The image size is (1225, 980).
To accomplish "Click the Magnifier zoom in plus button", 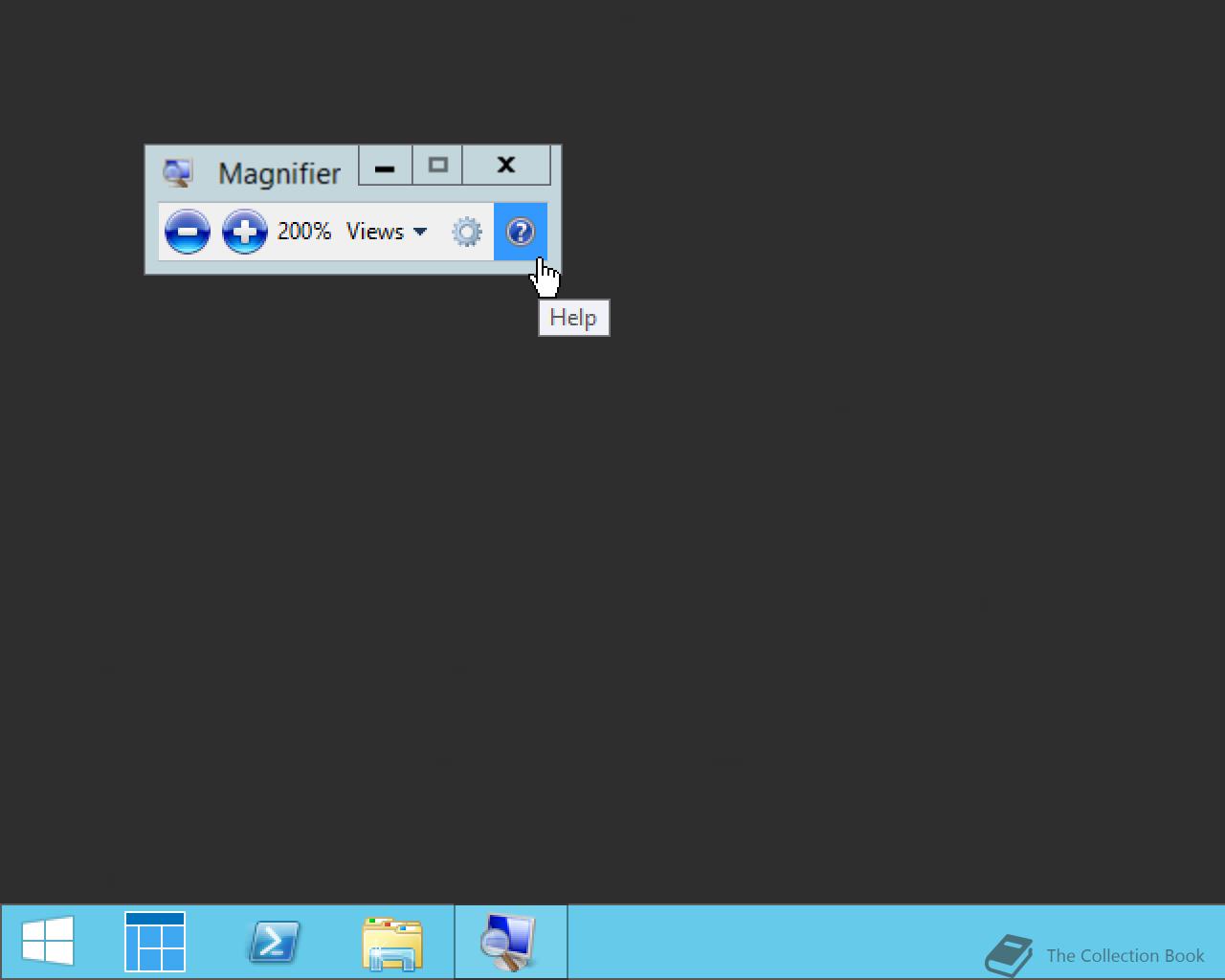I will [x=245, y=232].
